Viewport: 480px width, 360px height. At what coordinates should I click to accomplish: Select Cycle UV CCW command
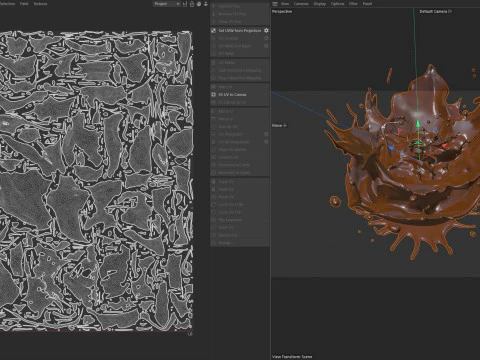tap(240, 204)
